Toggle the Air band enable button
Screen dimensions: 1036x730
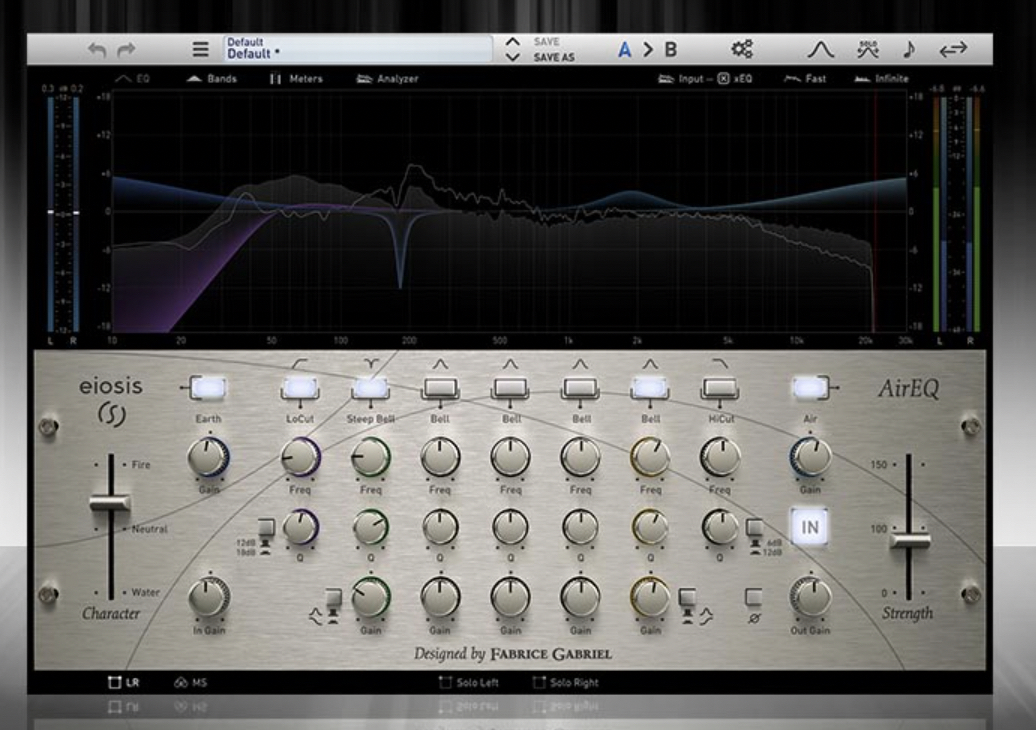(810, 388)
